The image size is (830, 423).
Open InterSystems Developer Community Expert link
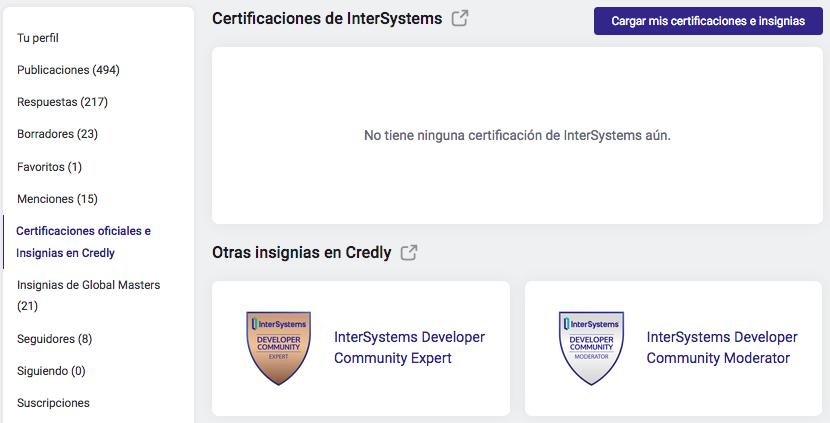coord(409,347)
